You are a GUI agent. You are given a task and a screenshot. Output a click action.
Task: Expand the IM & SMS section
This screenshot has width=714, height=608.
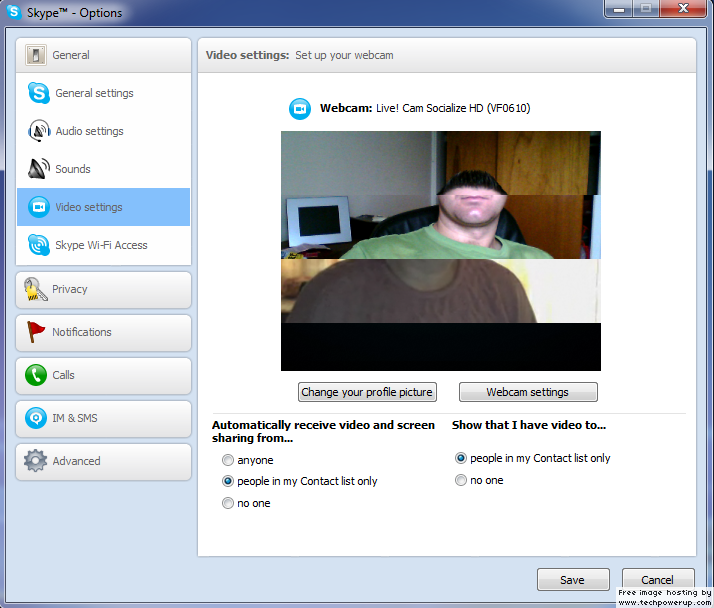click(x=103, y=419)
